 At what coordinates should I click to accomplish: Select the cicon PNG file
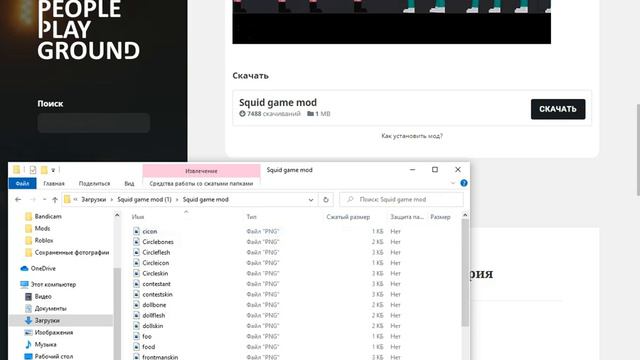[x=150, y=231]
